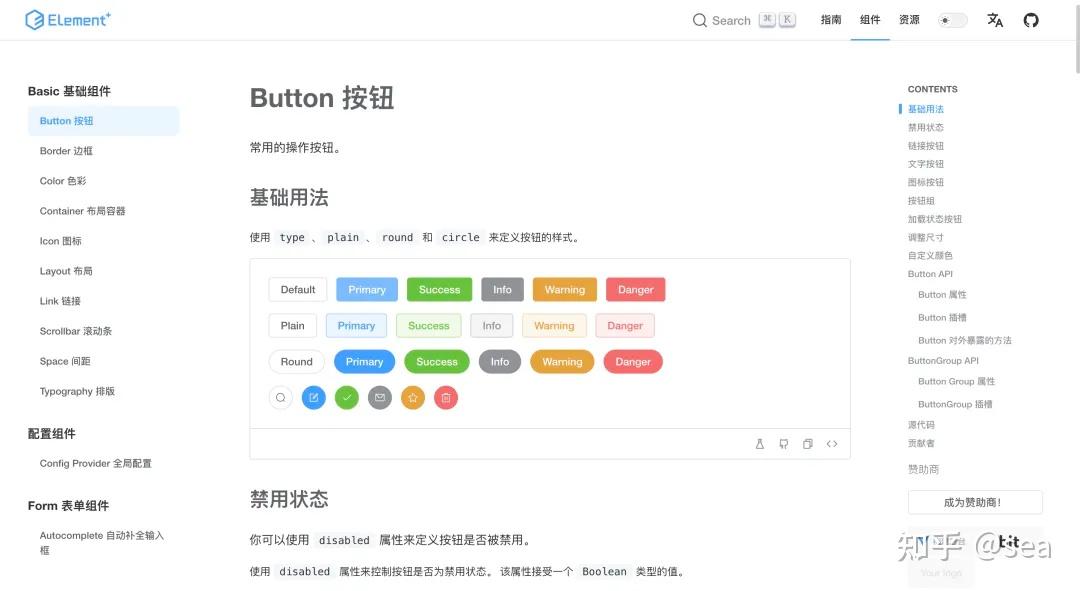Jump to 自定义颜色 in contents

(931, 256)
